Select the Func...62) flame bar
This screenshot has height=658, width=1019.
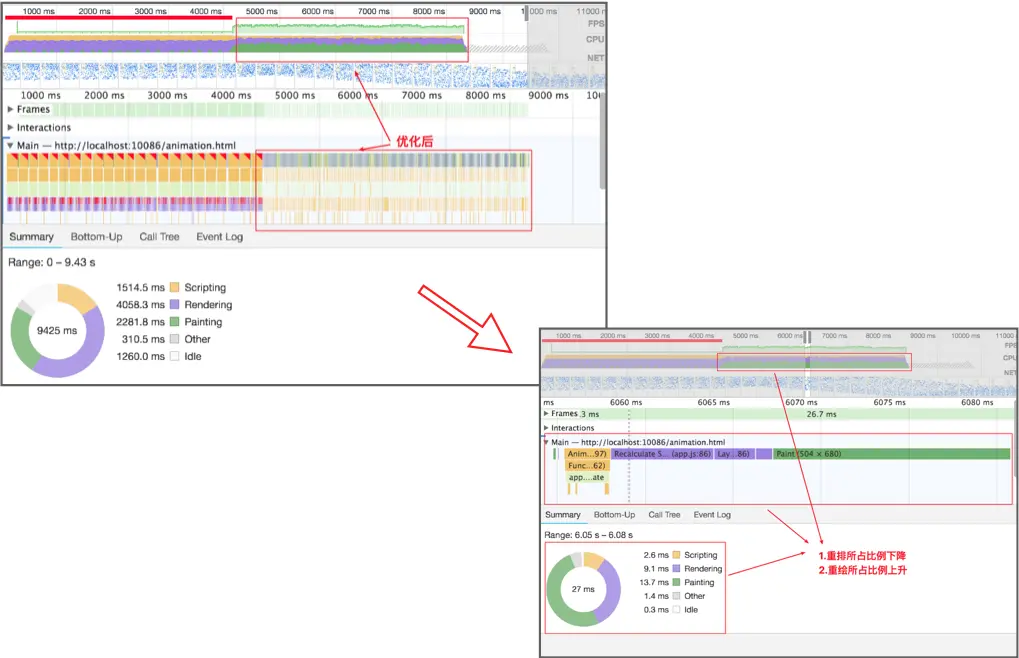[x=587, y=466]
